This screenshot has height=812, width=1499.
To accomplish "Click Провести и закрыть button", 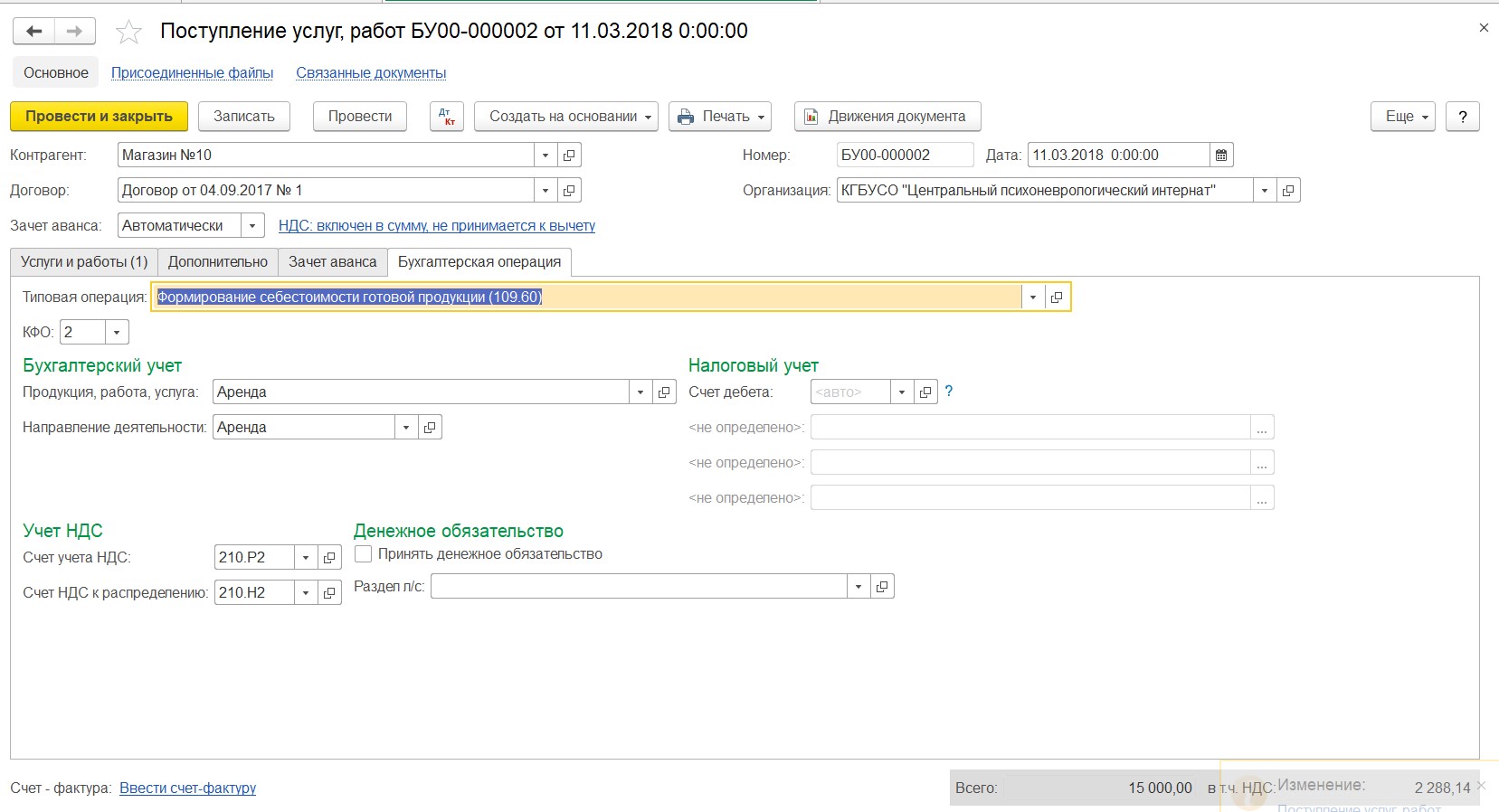I will [x=99, y=117].
